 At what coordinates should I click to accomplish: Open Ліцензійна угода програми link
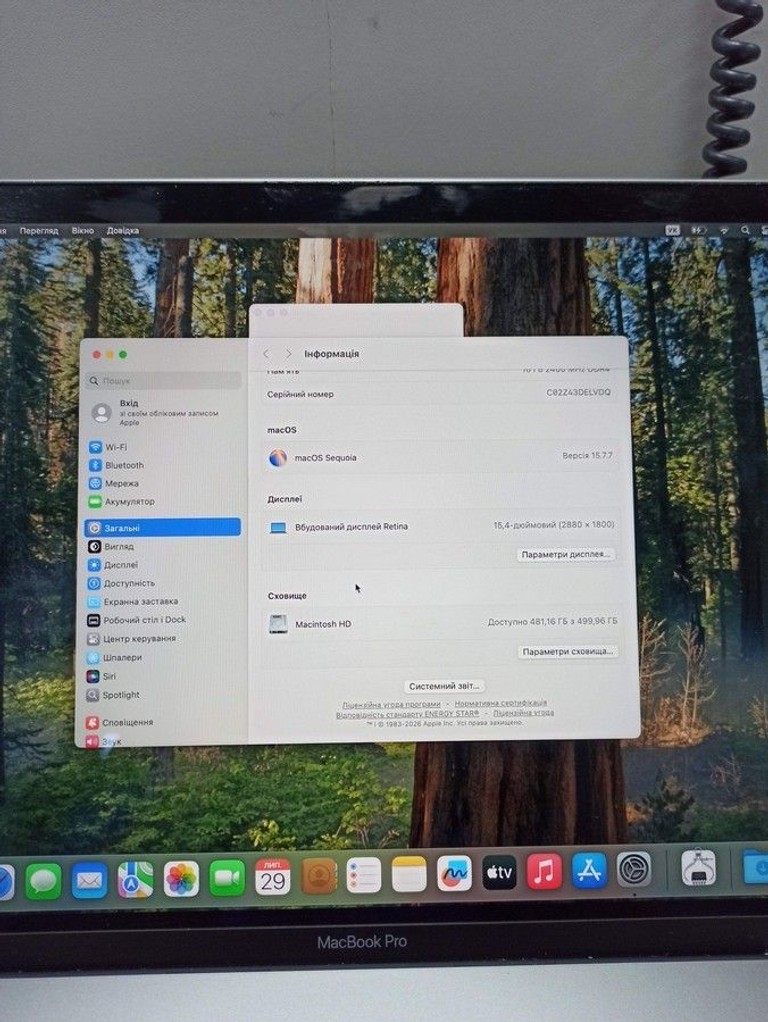click(x=391, y=705)
